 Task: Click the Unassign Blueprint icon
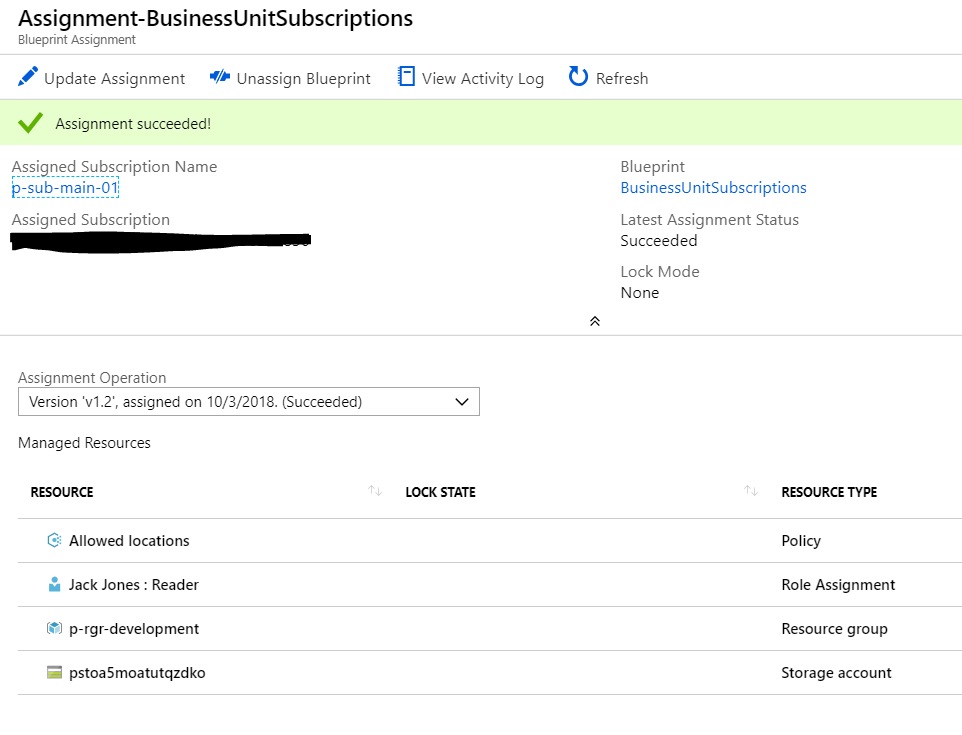tap(220, 77)
